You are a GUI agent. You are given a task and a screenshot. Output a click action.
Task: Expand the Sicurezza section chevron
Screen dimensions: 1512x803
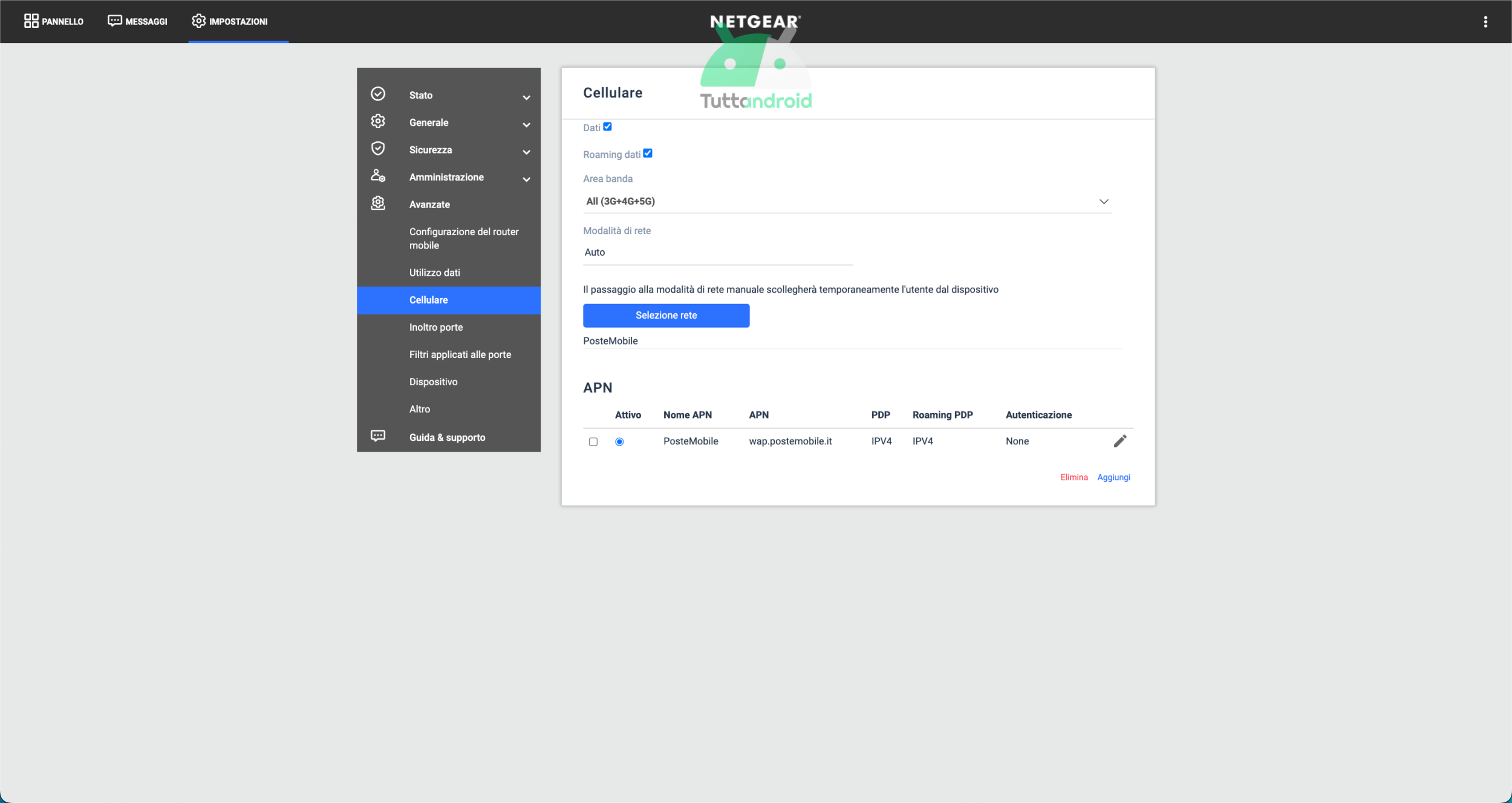(x=526, y=152)
